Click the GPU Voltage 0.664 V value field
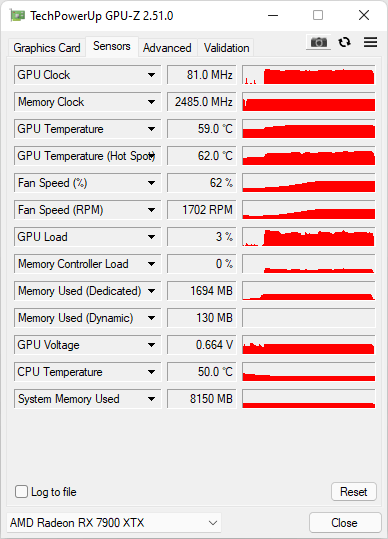This screenshot has height=539, width=388. click(202, 345)
